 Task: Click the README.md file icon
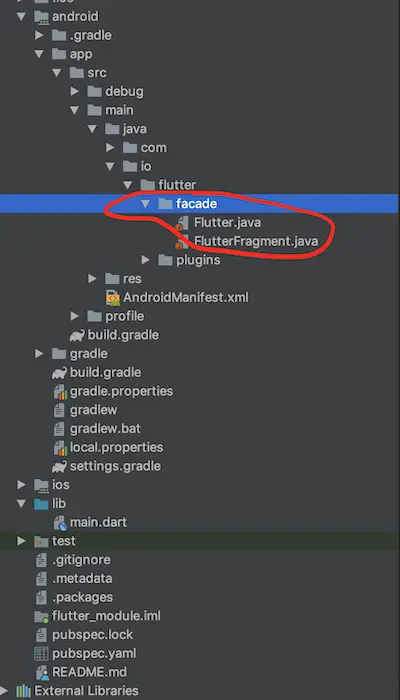click(x=42, y=672)
